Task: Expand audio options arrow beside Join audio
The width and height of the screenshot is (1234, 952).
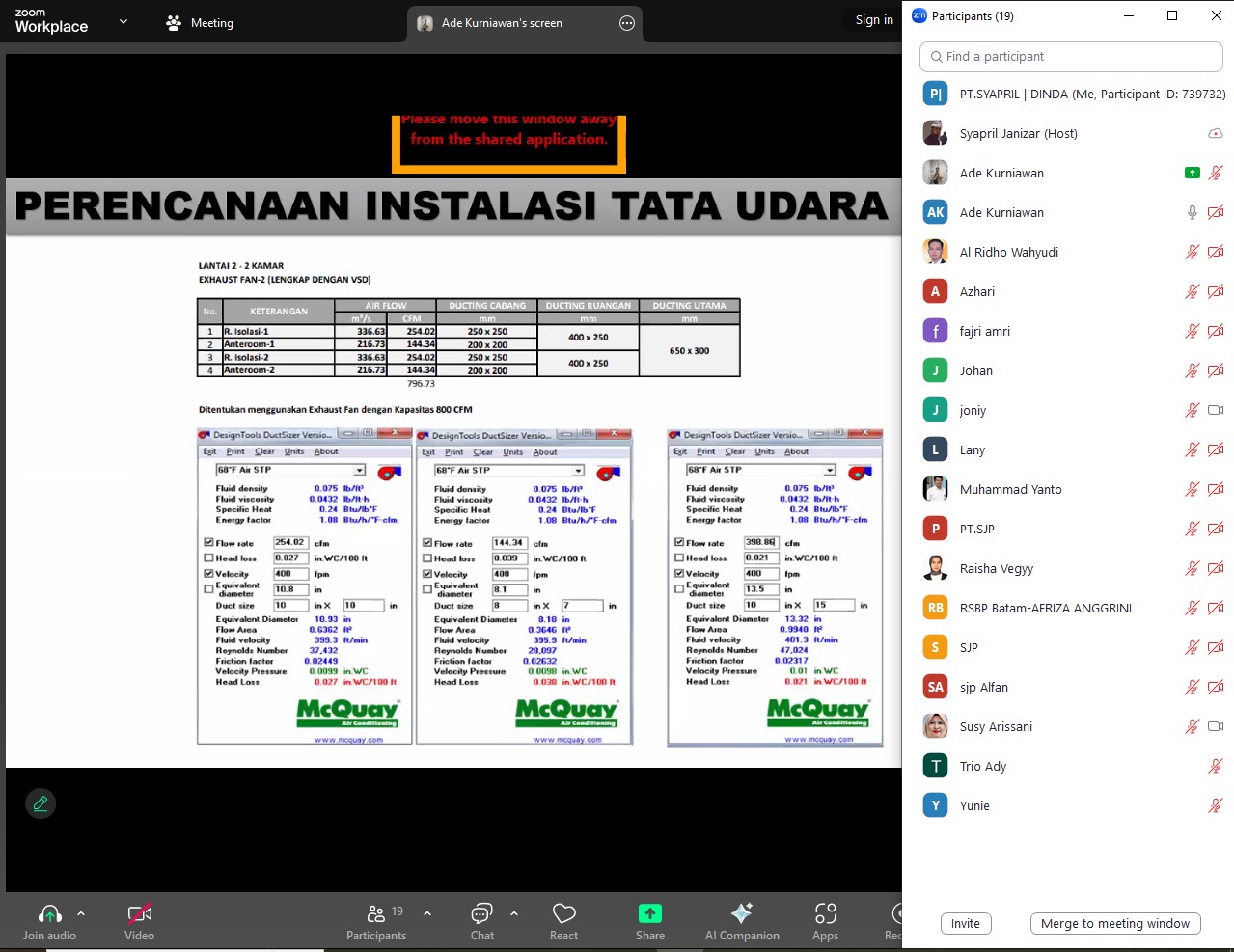Action: pyautogui.click(x=81, y=912)
